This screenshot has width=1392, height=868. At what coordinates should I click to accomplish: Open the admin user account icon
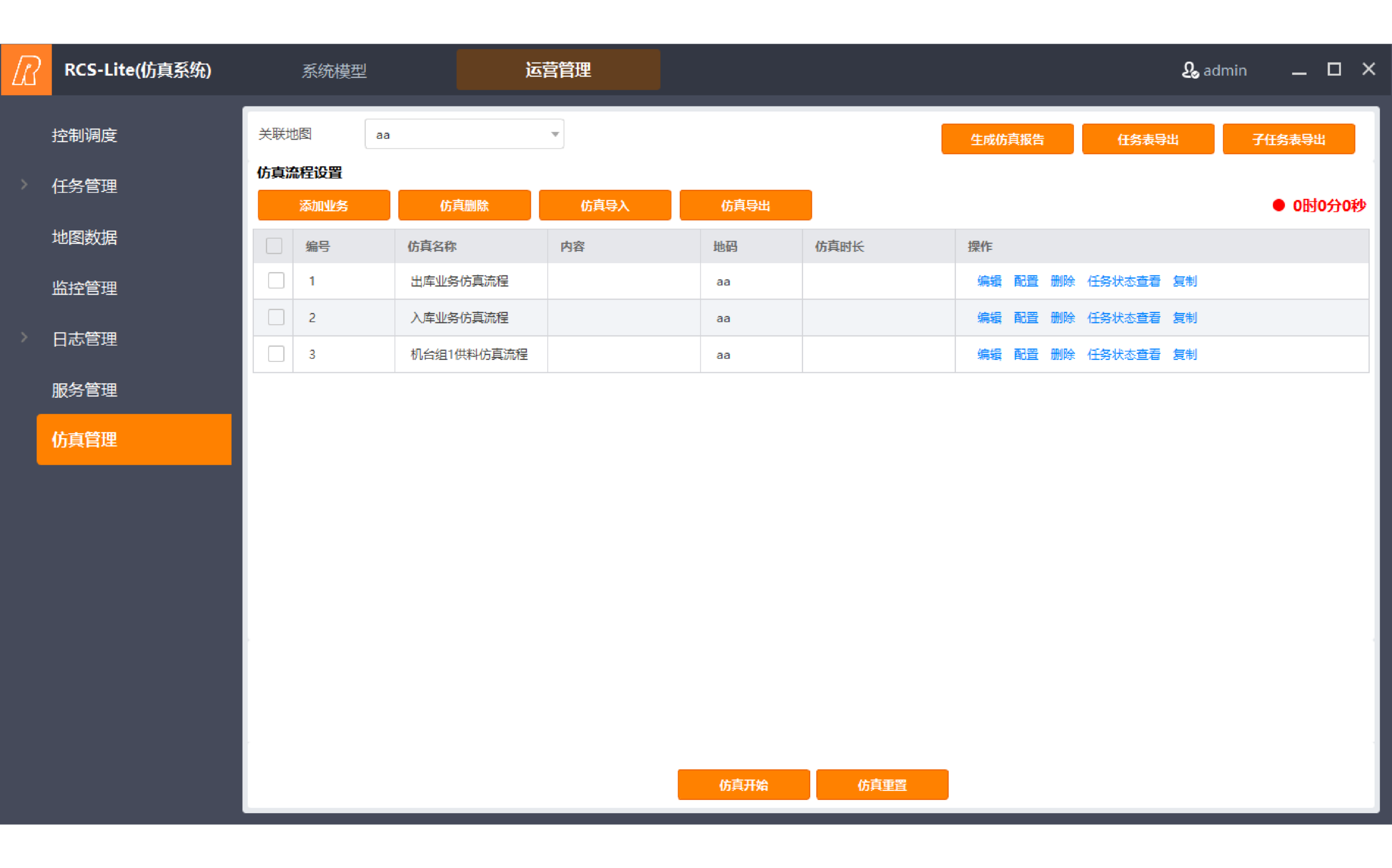click(1190, 70)
